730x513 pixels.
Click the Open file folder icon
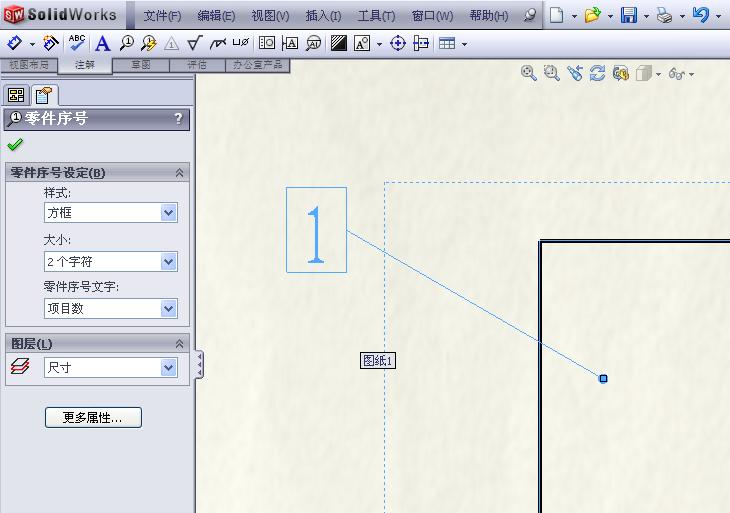pyautogui.click(x=592, y=15)
